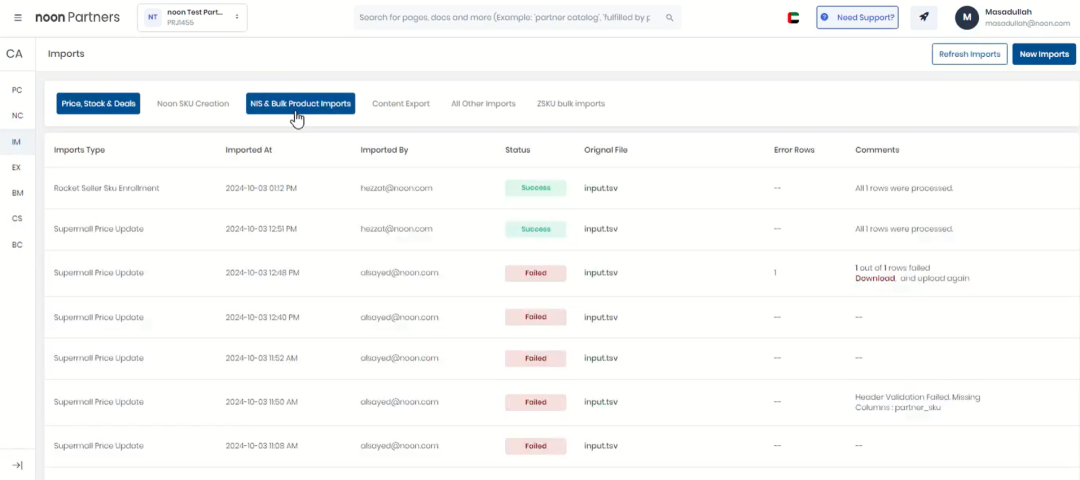Click the Imported At column header
This screenshot has width=1080, height=480.
[x=247, y=150]
